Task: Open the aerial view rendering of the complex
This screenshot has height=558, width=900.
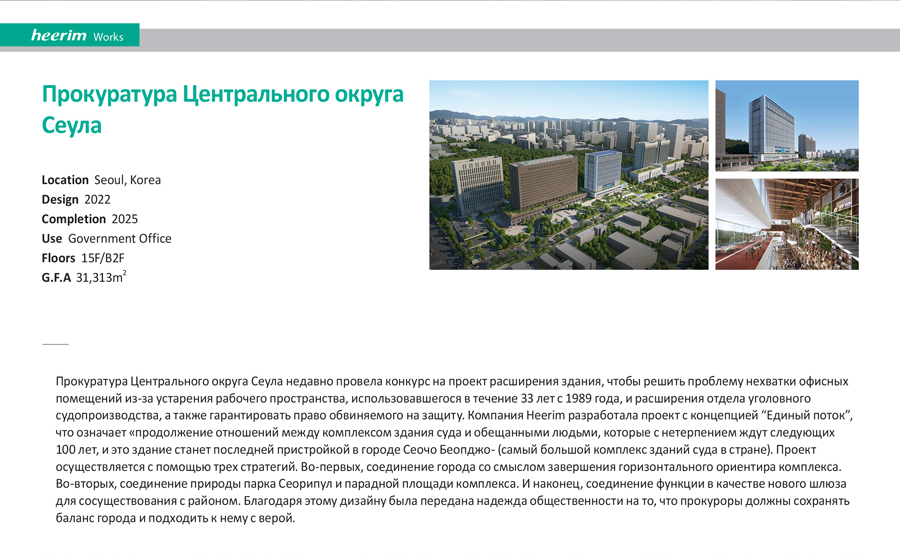Action: coord(569,175)
